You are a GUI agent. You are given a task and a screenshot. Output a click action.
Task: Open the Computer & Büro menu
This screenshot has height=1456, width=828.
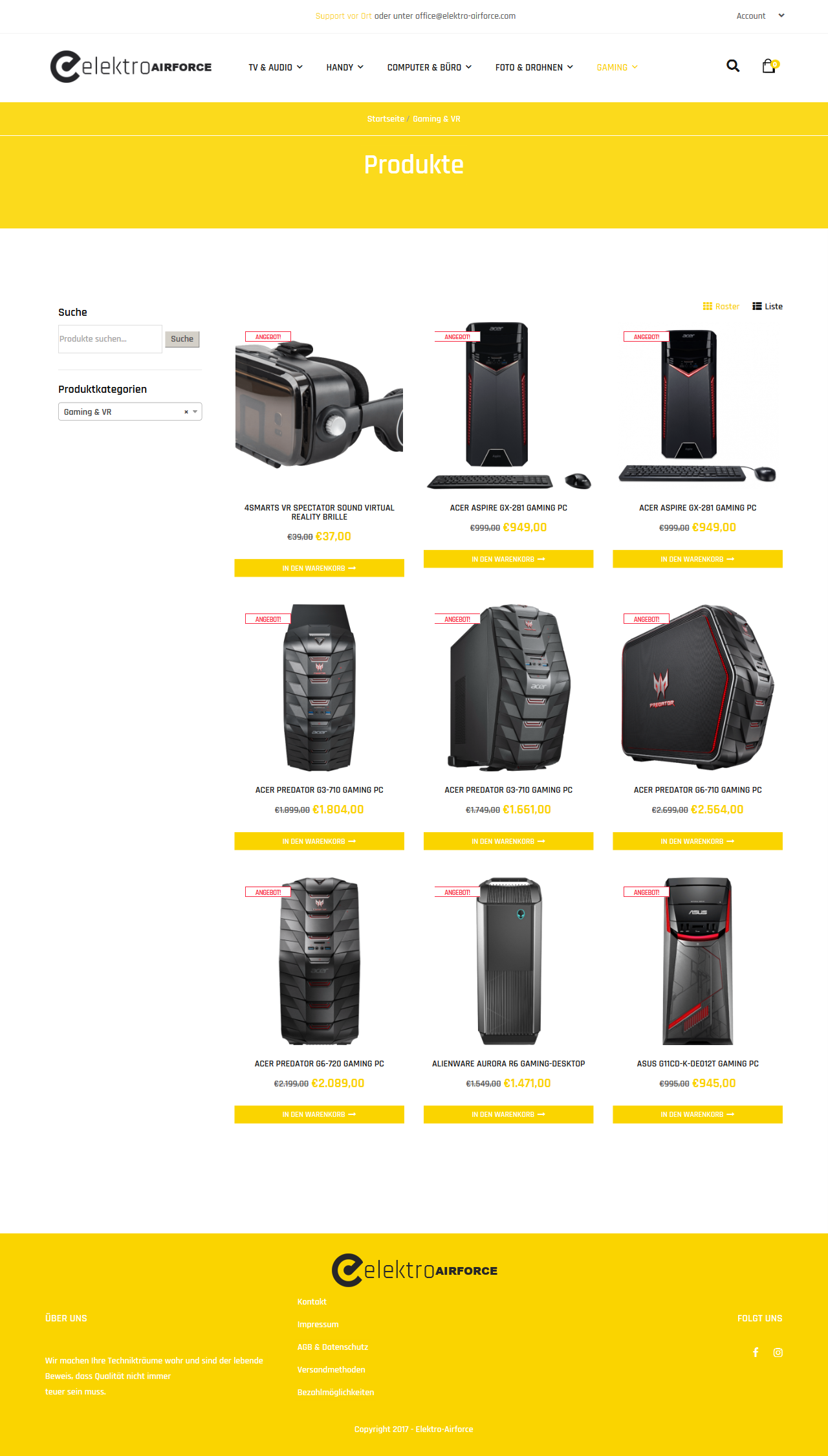click(430, 67)
